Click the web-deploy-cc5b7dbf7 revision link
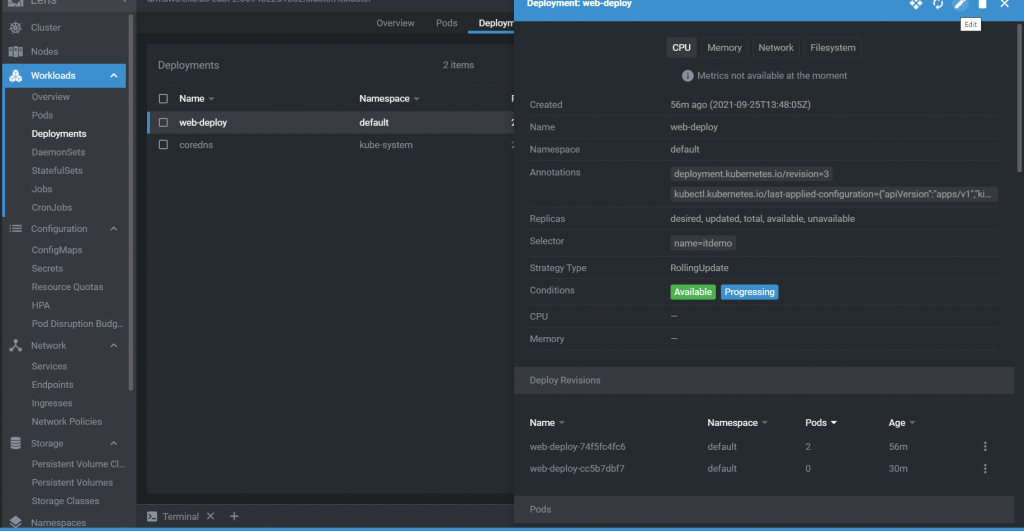1024x531 pixels. (577, 468)
